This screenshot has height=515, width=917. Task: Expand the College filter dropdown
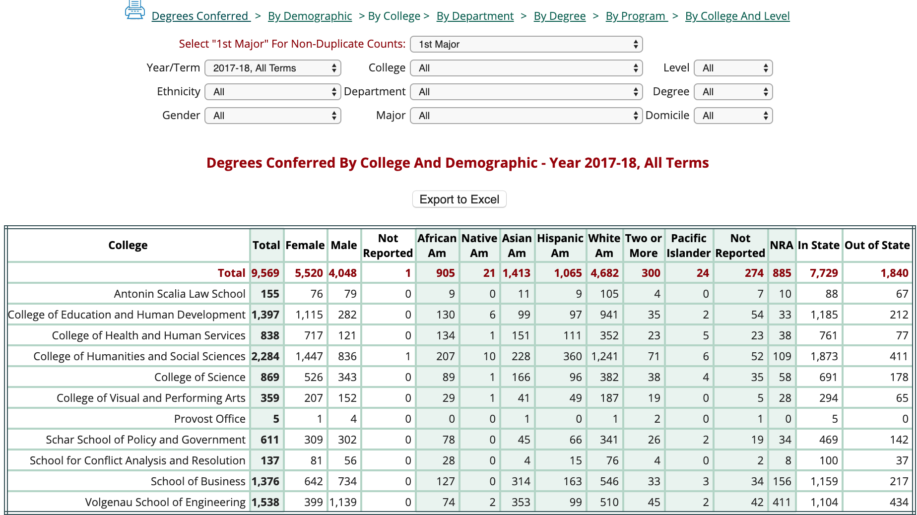pos(526,68)
